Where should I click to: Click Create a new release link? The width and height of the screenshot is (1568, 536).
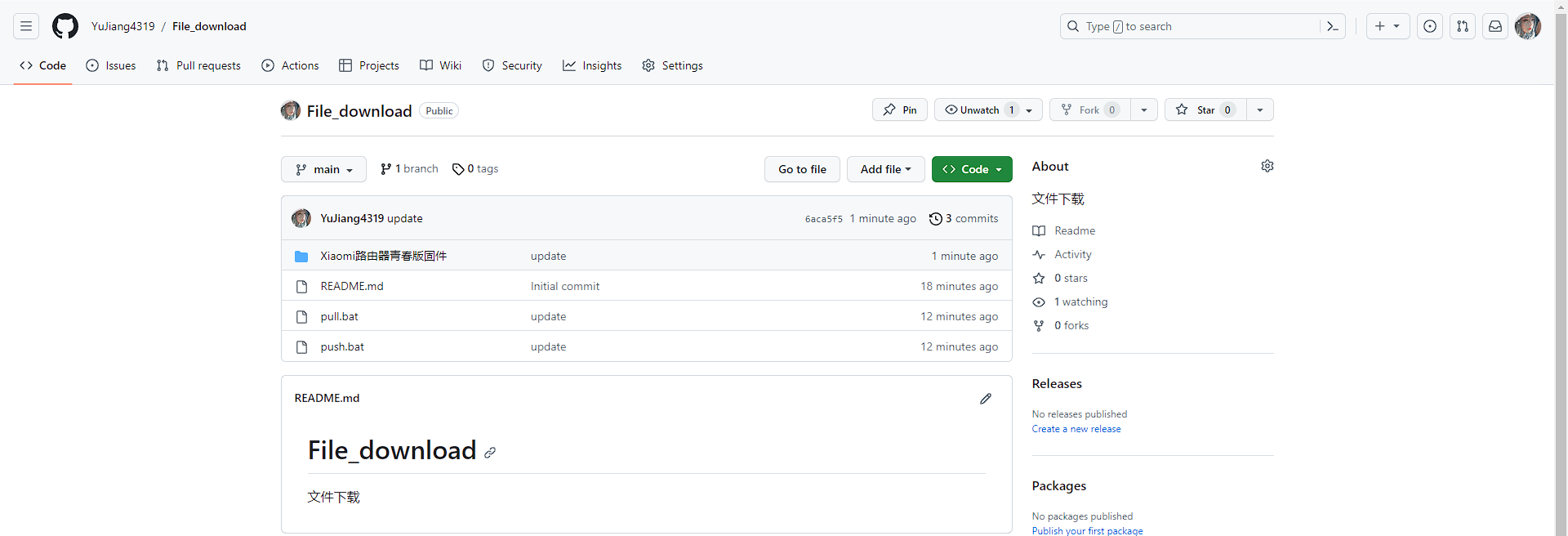click(x=1076, y=429)
